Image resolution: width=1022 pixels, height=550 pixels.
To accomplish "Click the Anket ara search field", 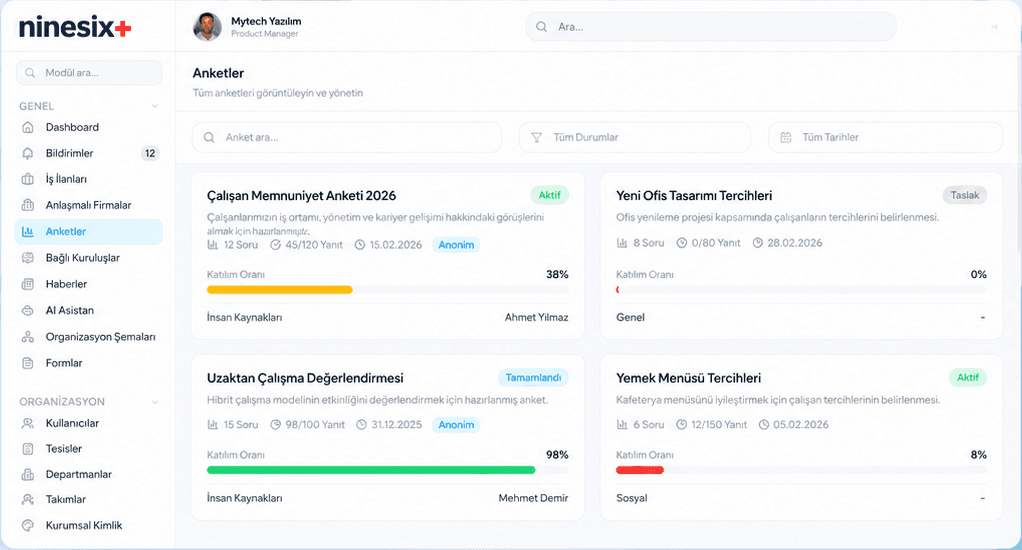I will [347, 138].
